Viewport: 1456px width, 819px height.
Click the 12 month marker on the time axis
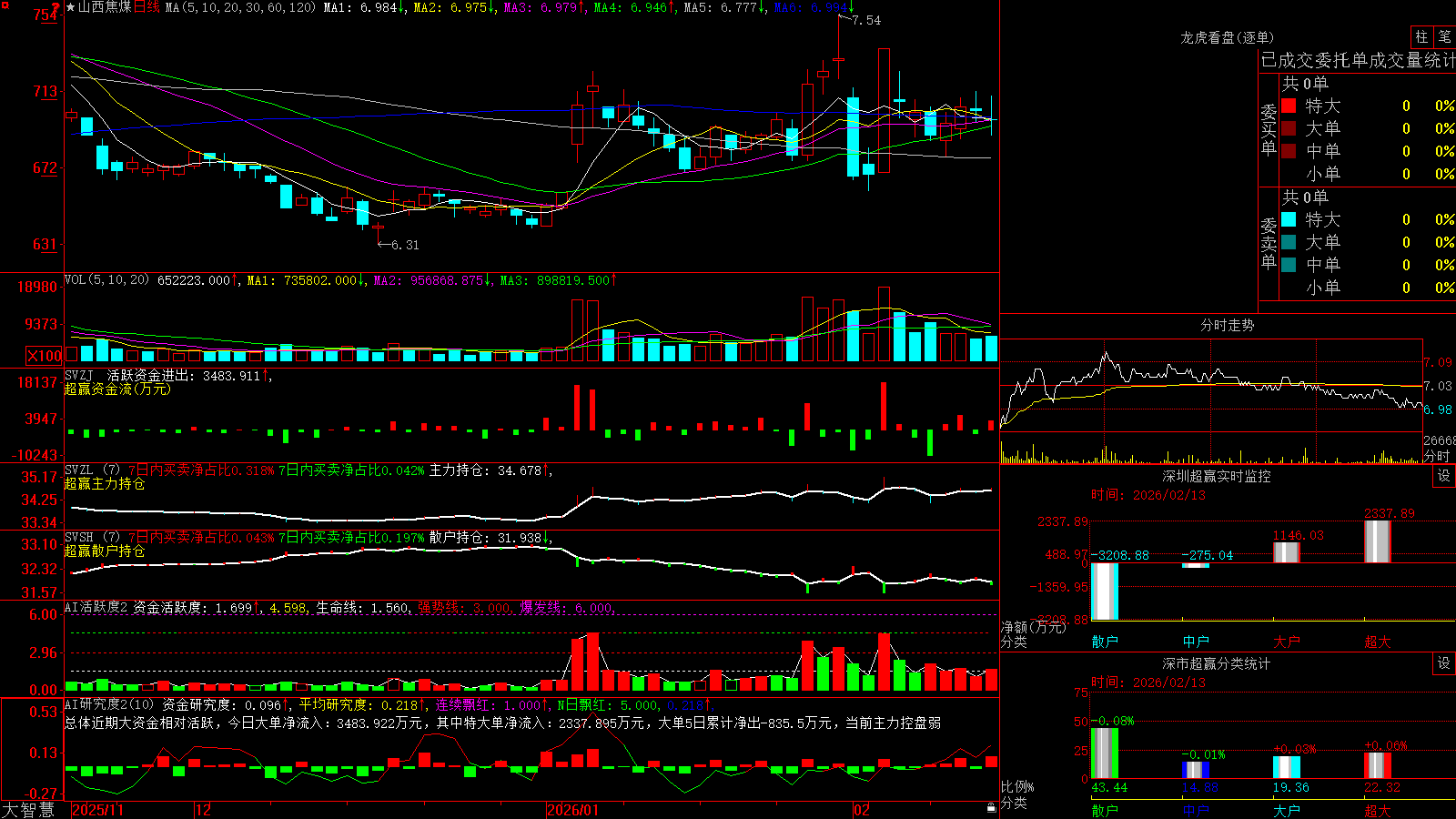click(x=203, y=810)
